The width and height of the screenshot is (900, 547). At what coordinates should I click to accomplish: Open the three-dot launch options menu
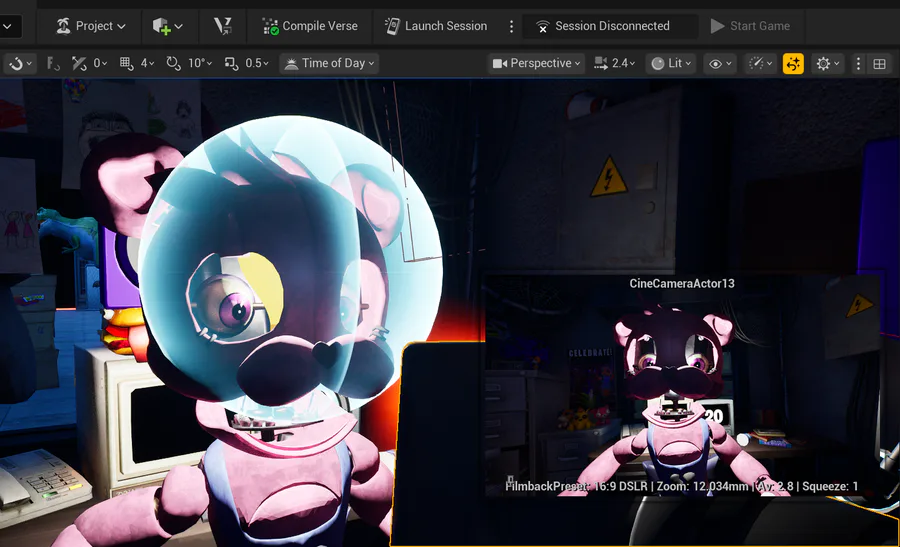[511, 26]
